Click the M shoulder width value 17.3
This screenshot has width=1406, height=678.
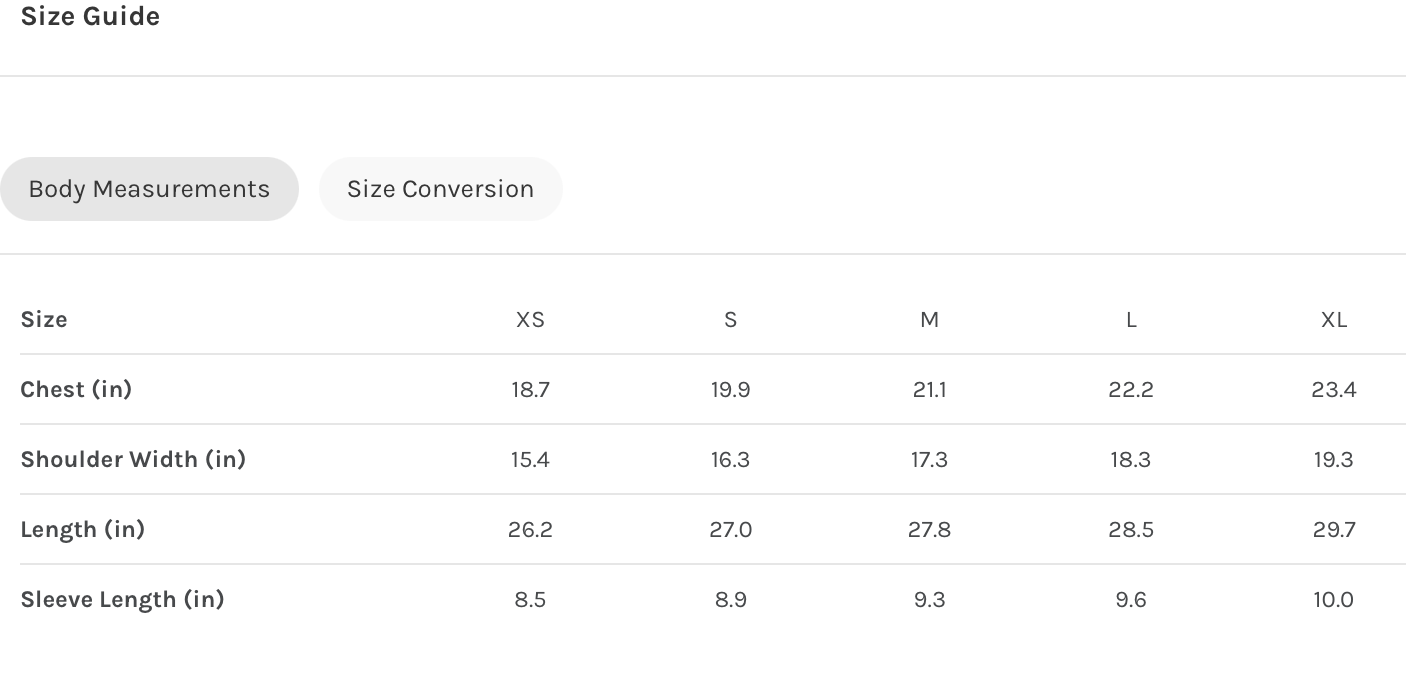tap(929, 460)
